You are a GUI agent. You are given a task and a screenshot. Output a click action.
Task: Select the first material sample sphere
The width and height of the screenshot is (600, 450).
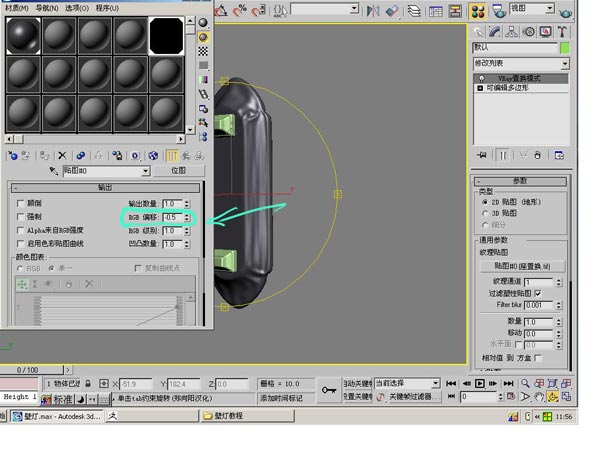[x=23, y=35]
